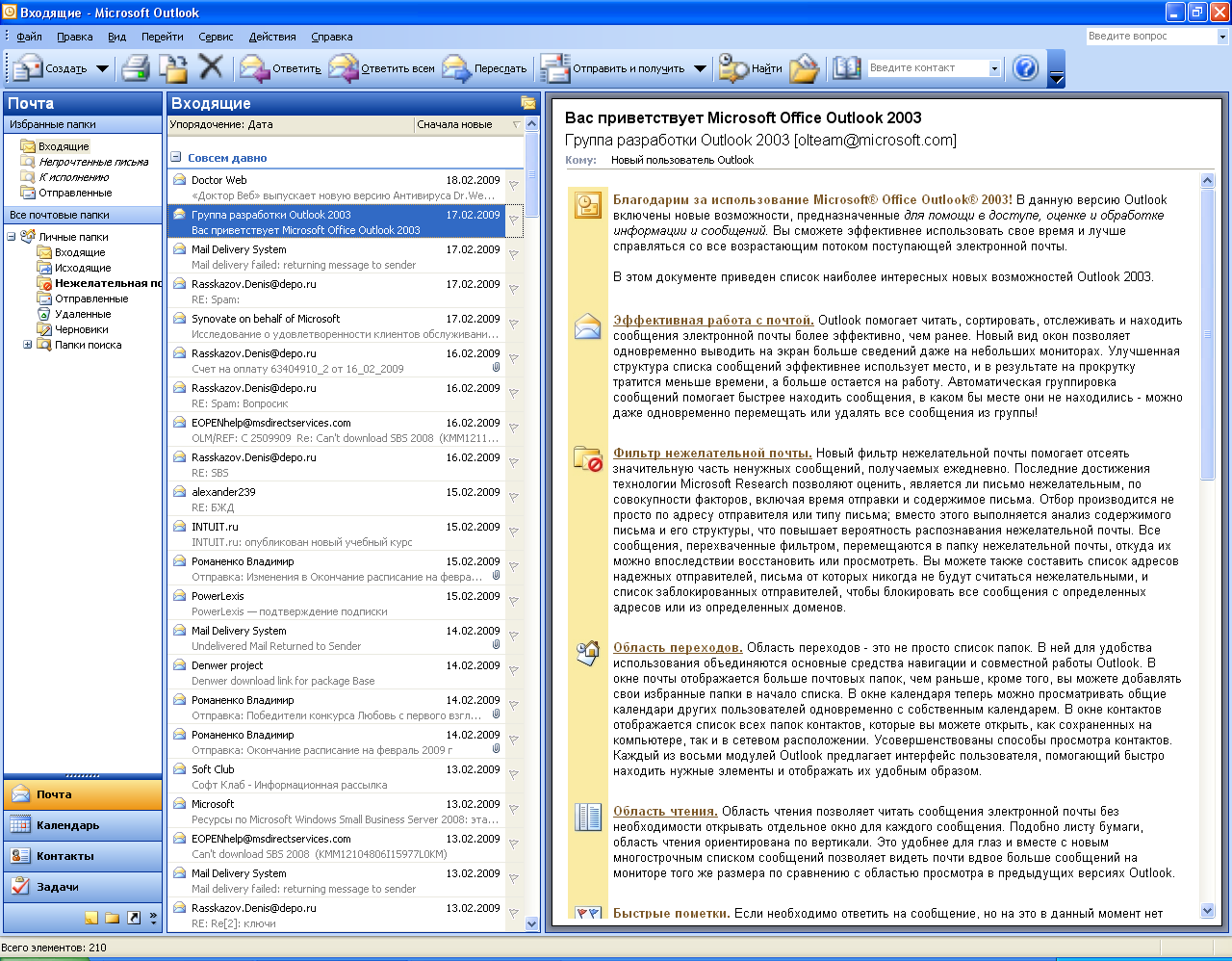Screen dimensions: 1232x961
Task: Click the blue Help question mark icon
Action: pyautogui.click(x=1026, y=68)
